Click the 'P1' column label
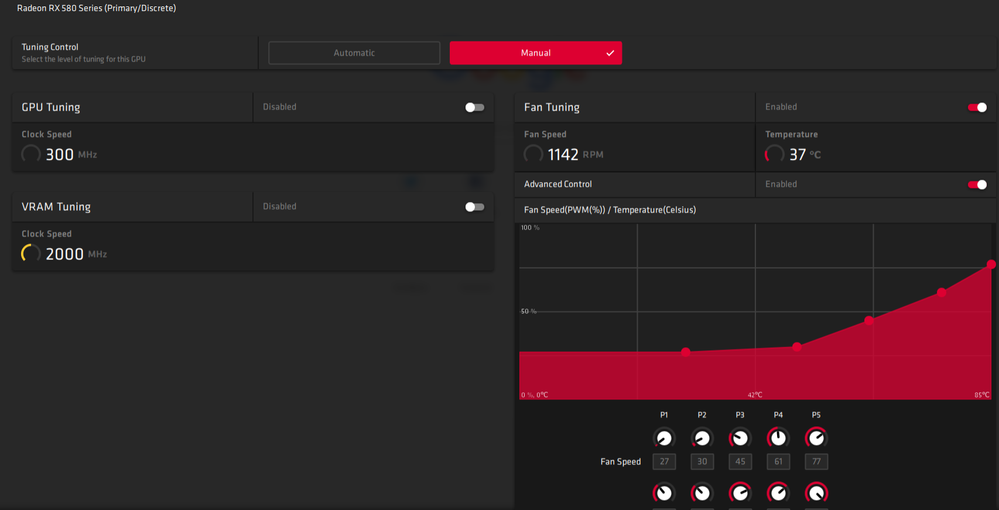 coord(664,415)
